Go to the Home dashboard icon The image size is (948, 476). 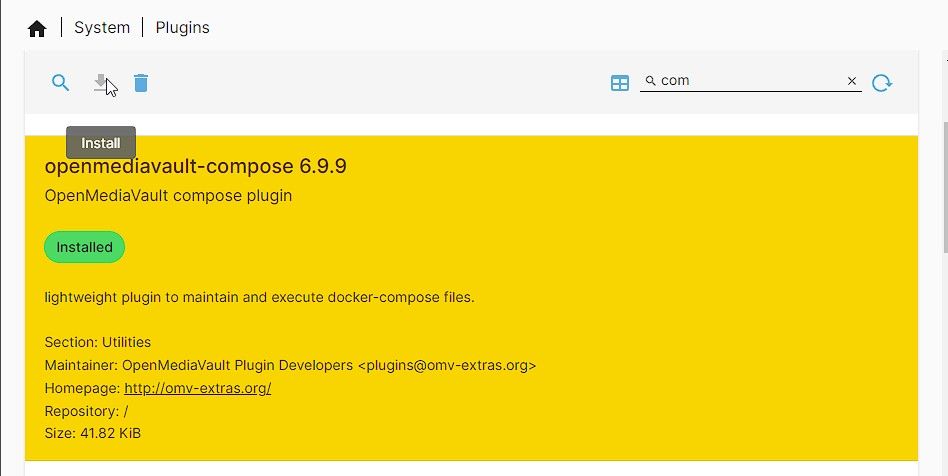[37, 28]
